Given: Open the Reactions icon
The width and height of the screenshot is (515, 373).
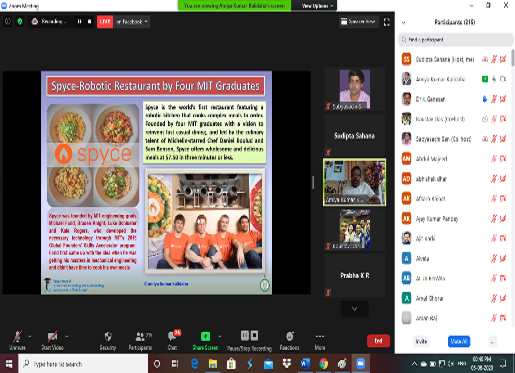Looking at the screenshot, I should (x=289, y=336).
